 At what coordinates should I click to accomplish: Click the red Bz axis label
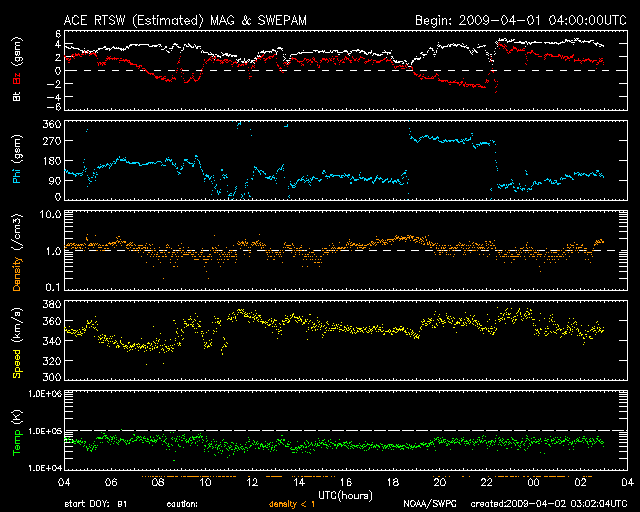point(17,79)
